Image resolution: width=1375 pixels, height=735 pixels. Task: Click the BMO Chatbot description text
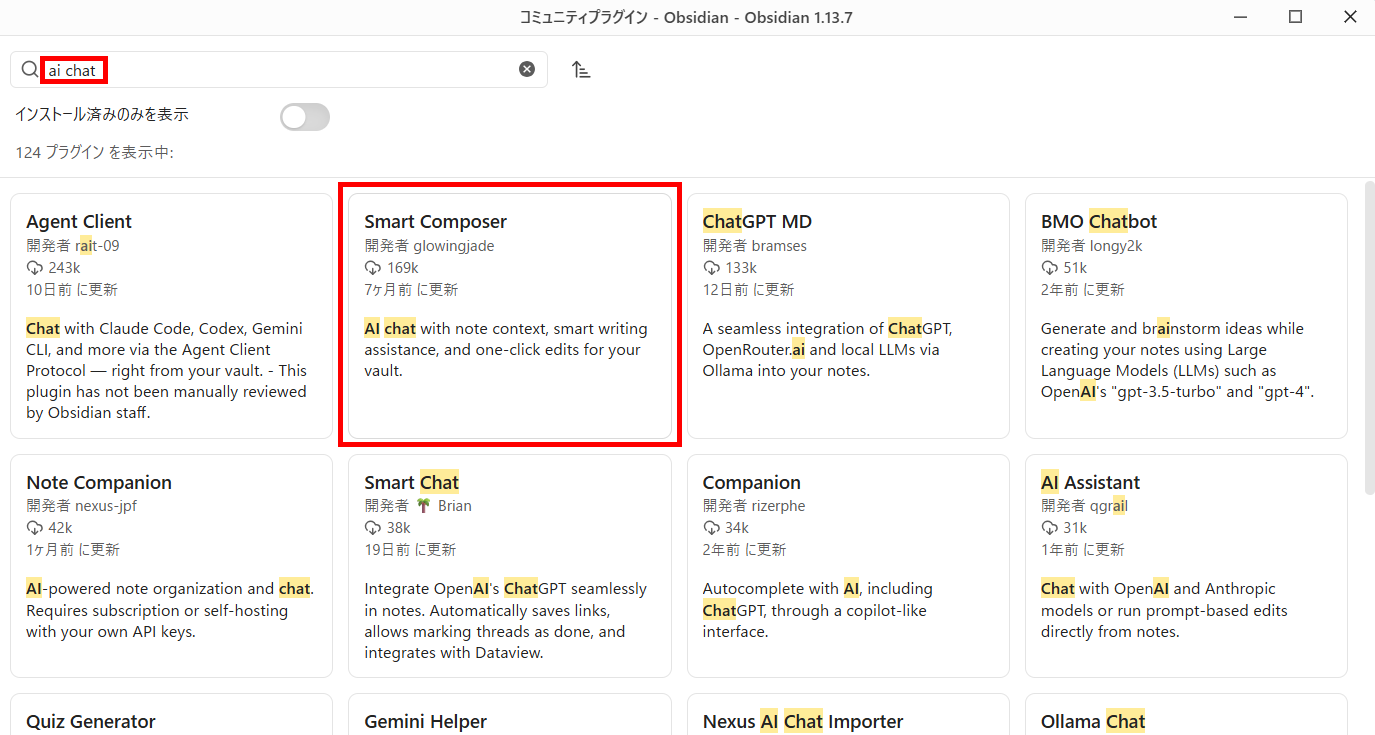pyautogui.click(x=1177, y=360)
